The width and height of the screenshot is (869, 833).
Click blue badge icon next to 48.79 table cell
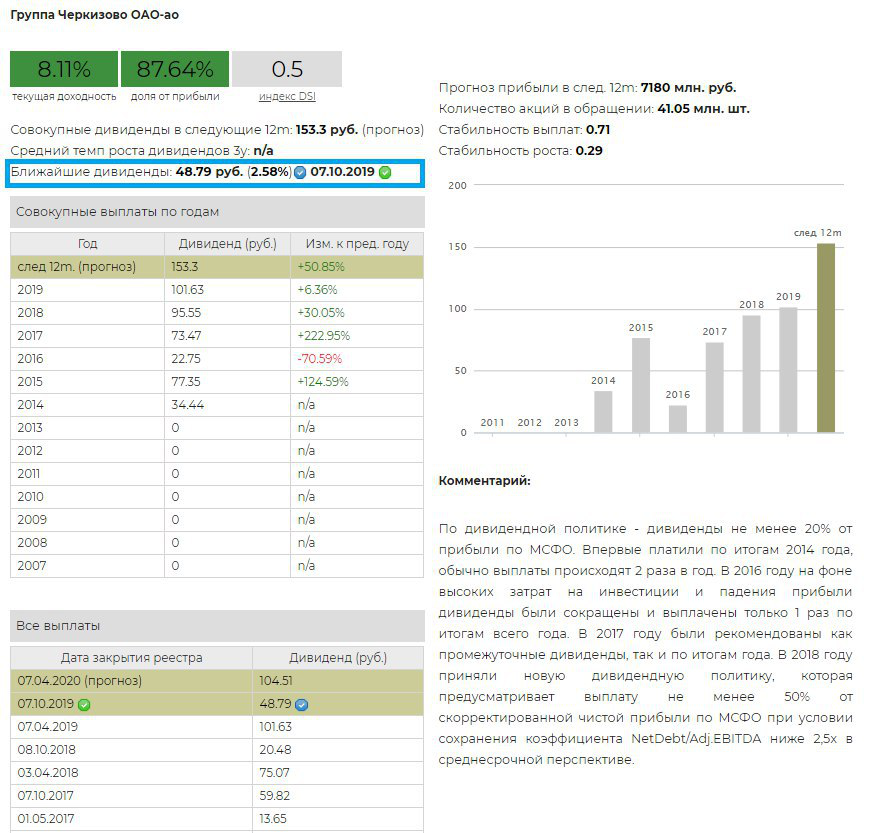[x=301, y=704]
